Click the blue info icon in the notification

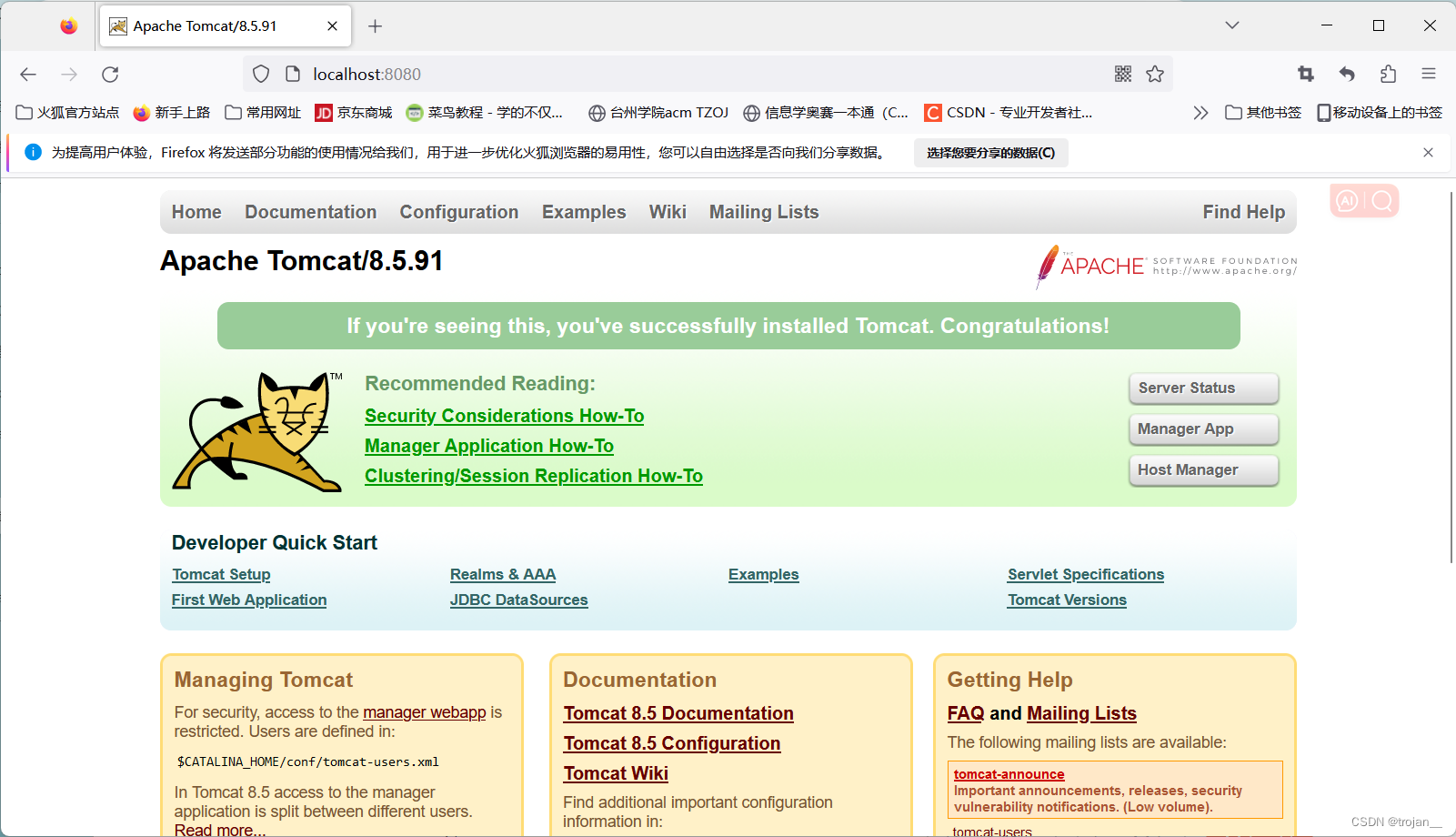point(33,152)
